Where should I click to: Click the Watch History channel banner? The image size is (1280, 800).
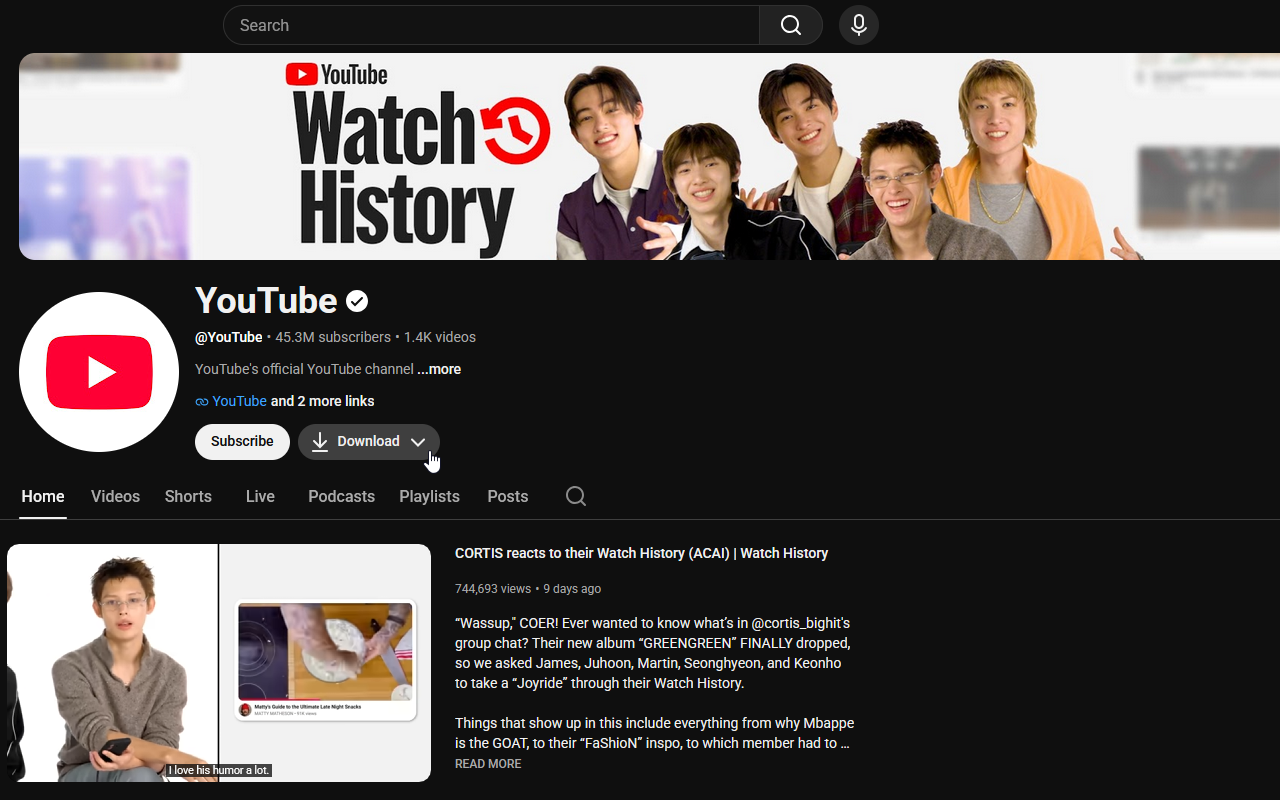pyautogui.click(x=649, y=157)
